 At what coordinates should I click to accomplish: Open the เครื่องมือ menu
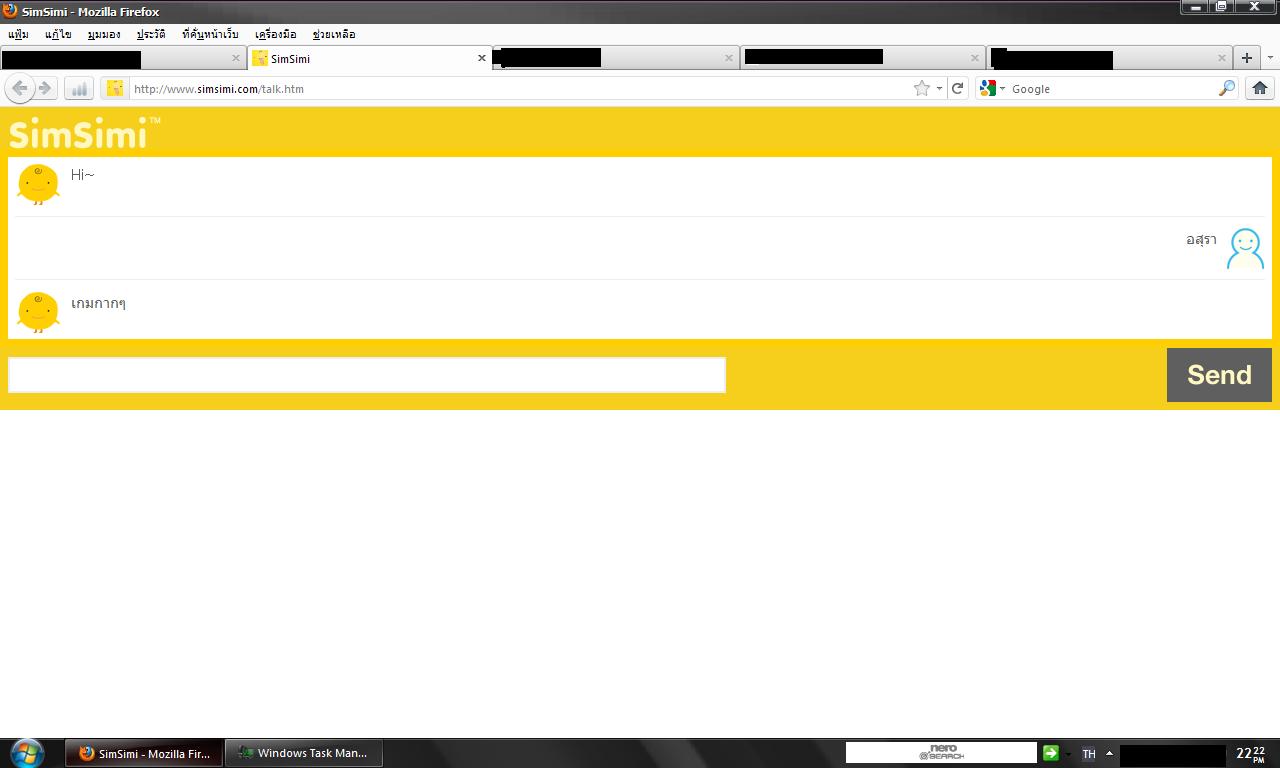point(275,34)
